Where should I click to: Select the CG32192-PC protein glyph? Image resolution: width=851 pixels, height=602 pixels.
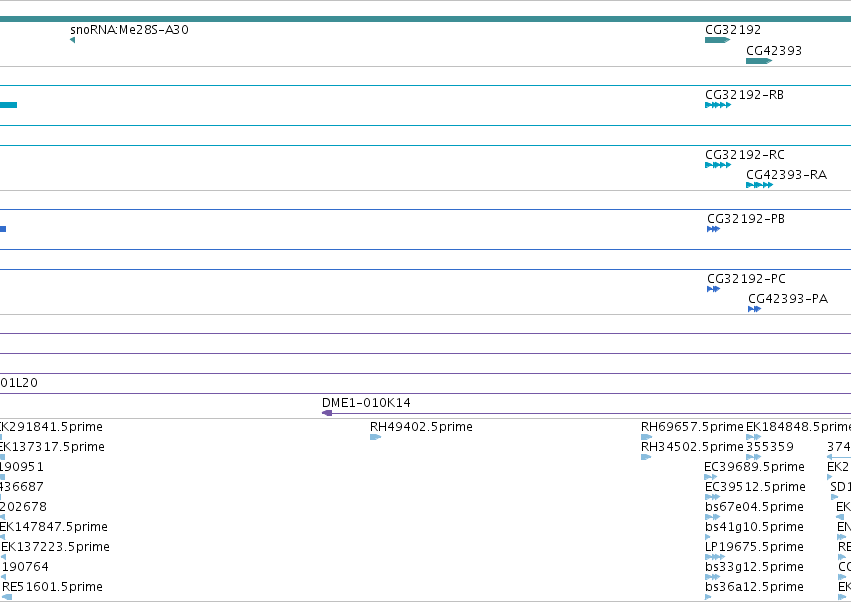coord(713,289)
